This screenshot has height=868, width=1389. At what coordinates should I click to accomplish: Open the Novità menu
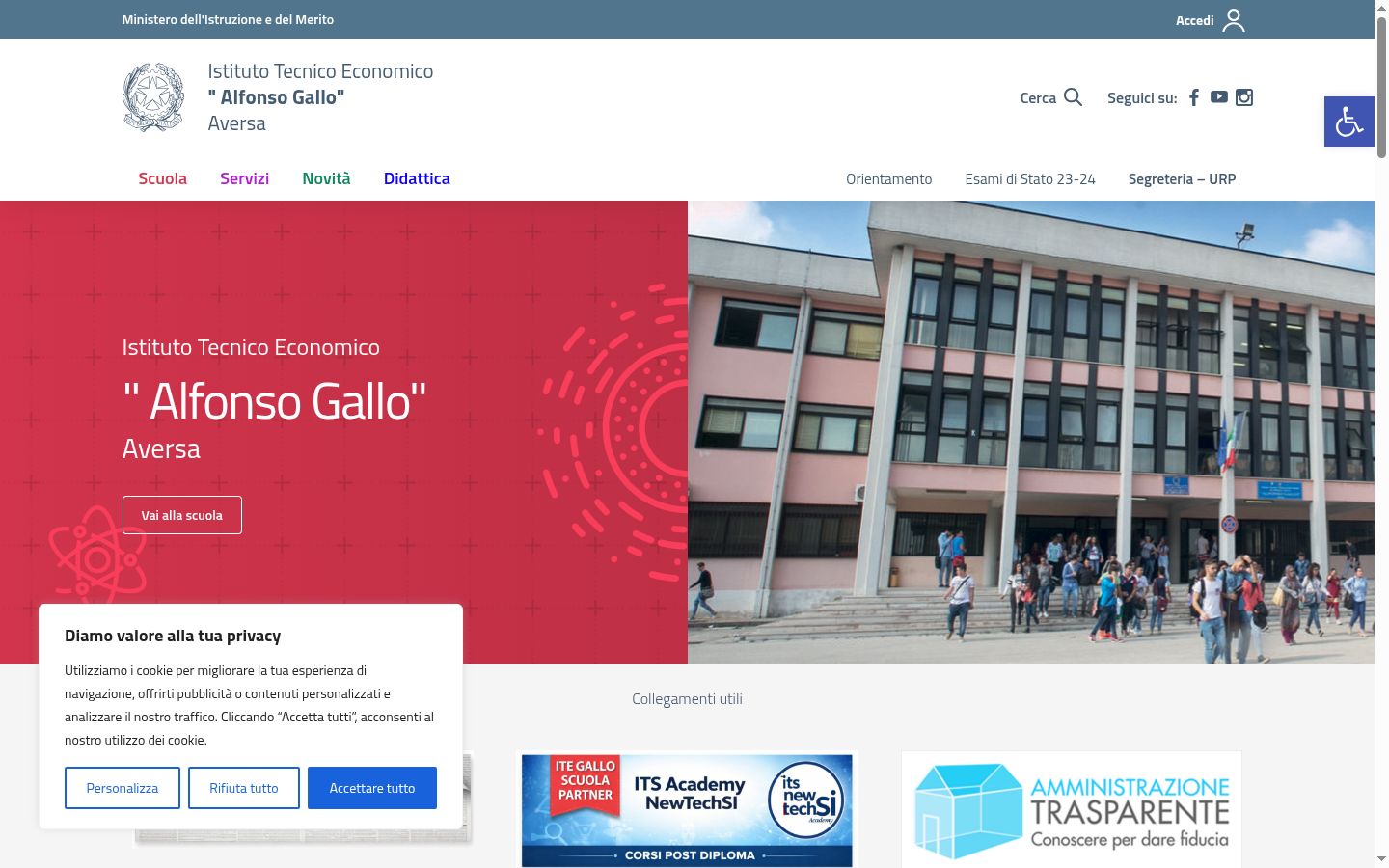point(326,178)
